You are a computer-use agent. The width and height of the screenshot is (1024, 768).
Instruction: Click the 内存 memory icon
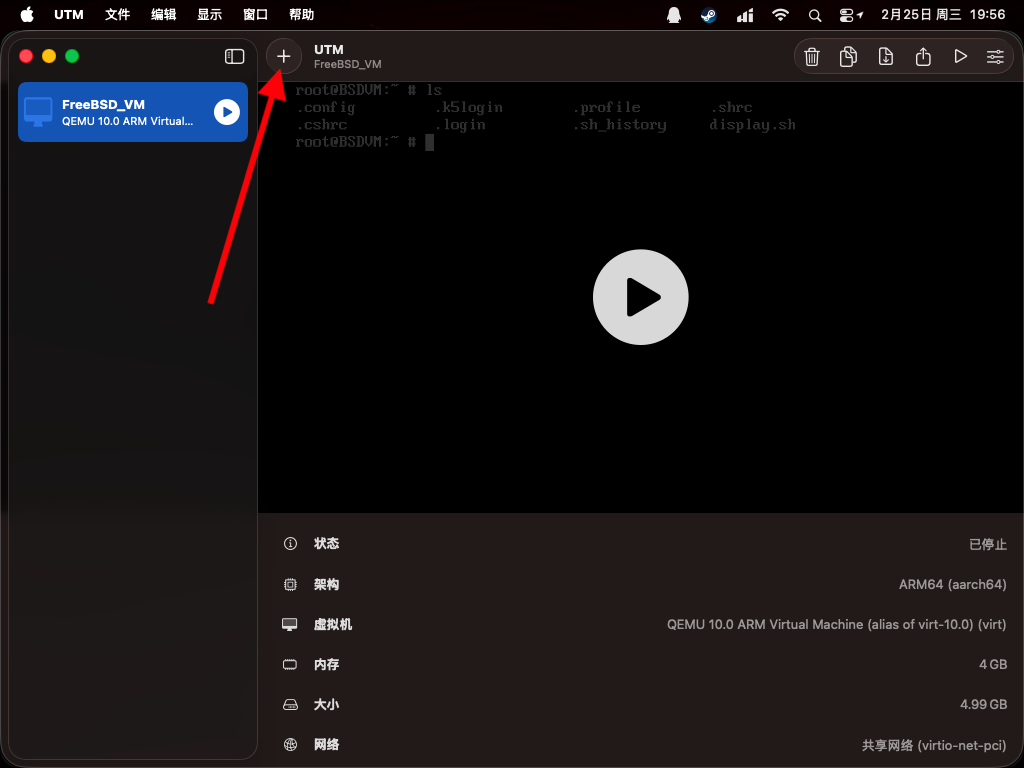point(290,664)
